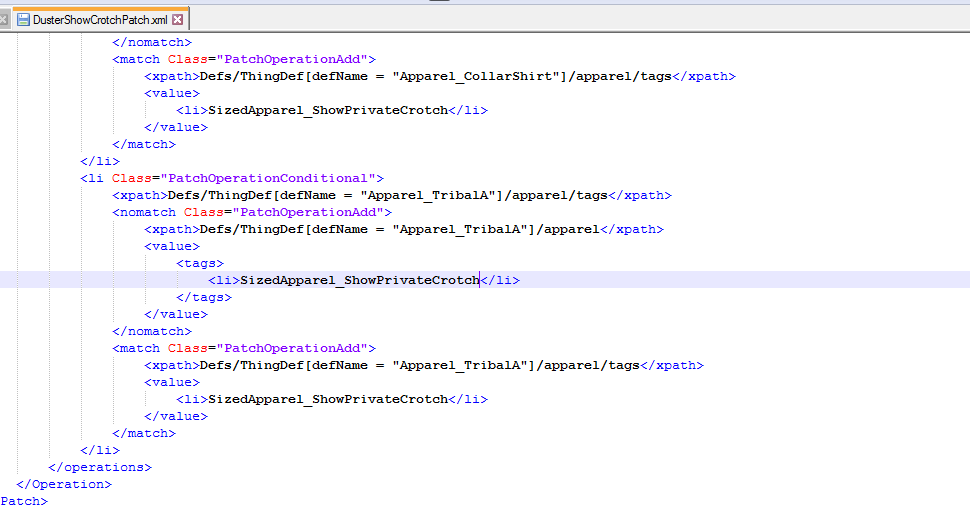970x520 pixels.
Task: Close the partially visible tab on the far left
Action: 3,20
